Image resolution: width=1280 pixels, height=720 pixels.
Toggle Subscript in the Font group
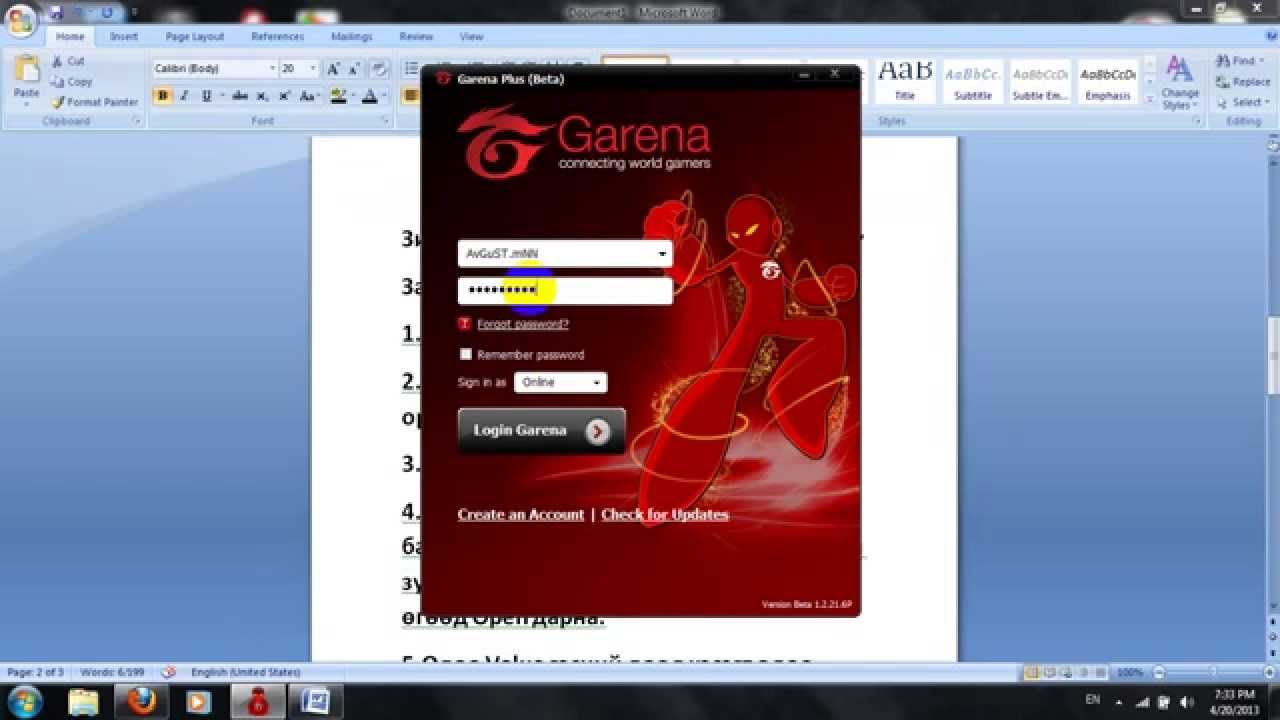(262, 96)
